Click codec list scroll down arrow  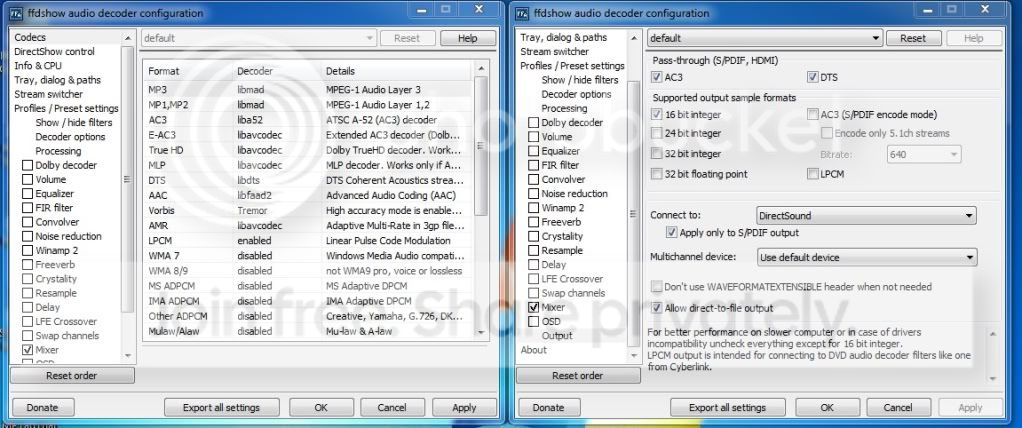pyautogui.click(x=481, y=332)
